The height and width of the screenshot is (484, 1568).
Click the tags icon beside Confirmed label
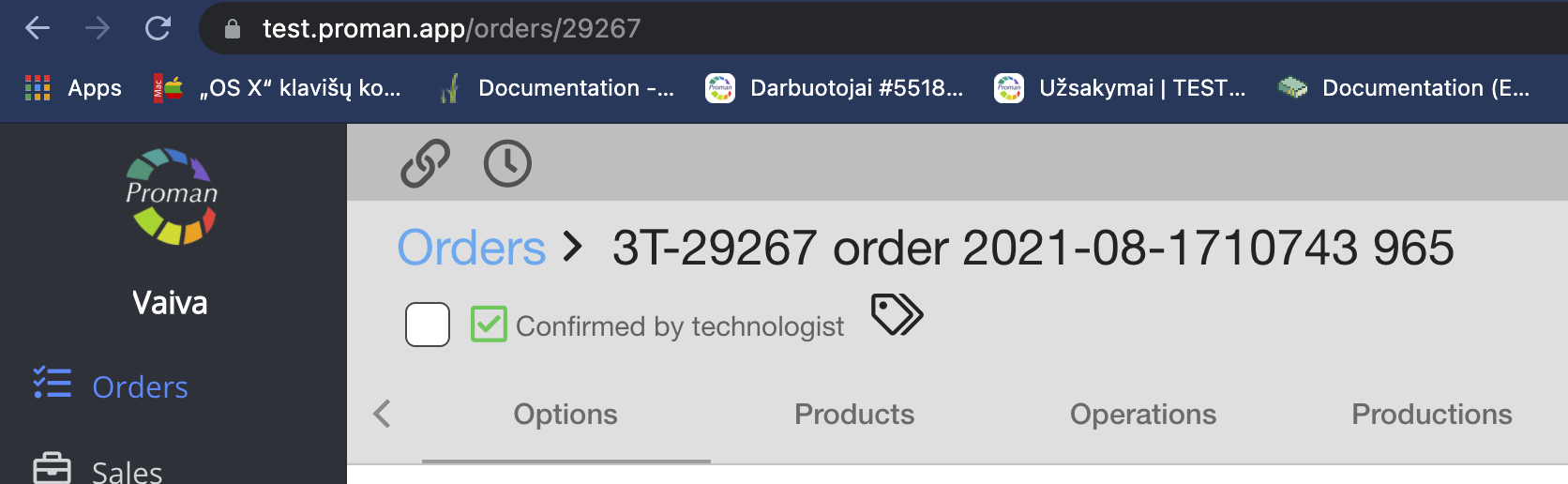point(897,314)
